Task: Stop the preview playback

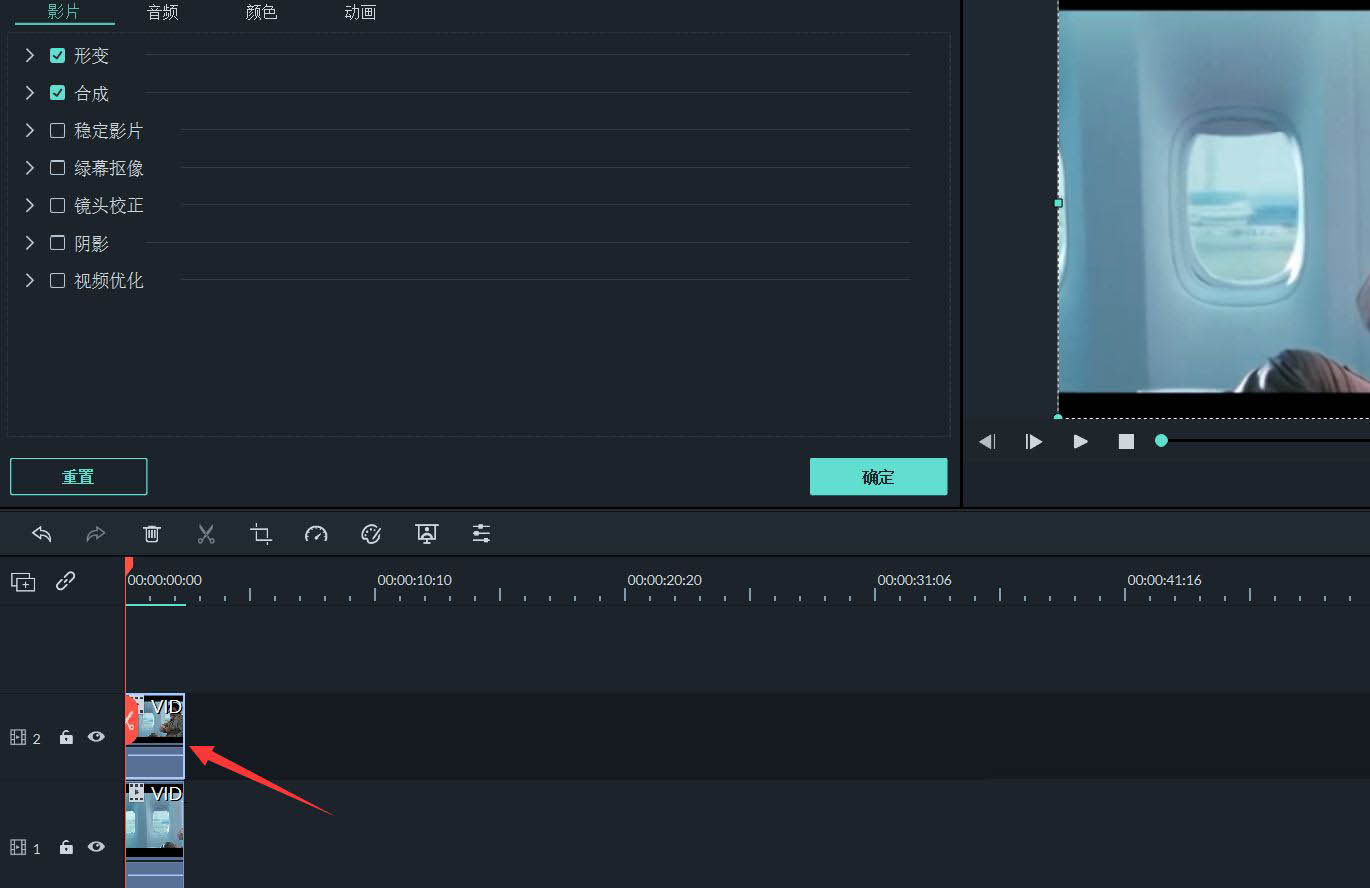Action: click(1126, 442)
